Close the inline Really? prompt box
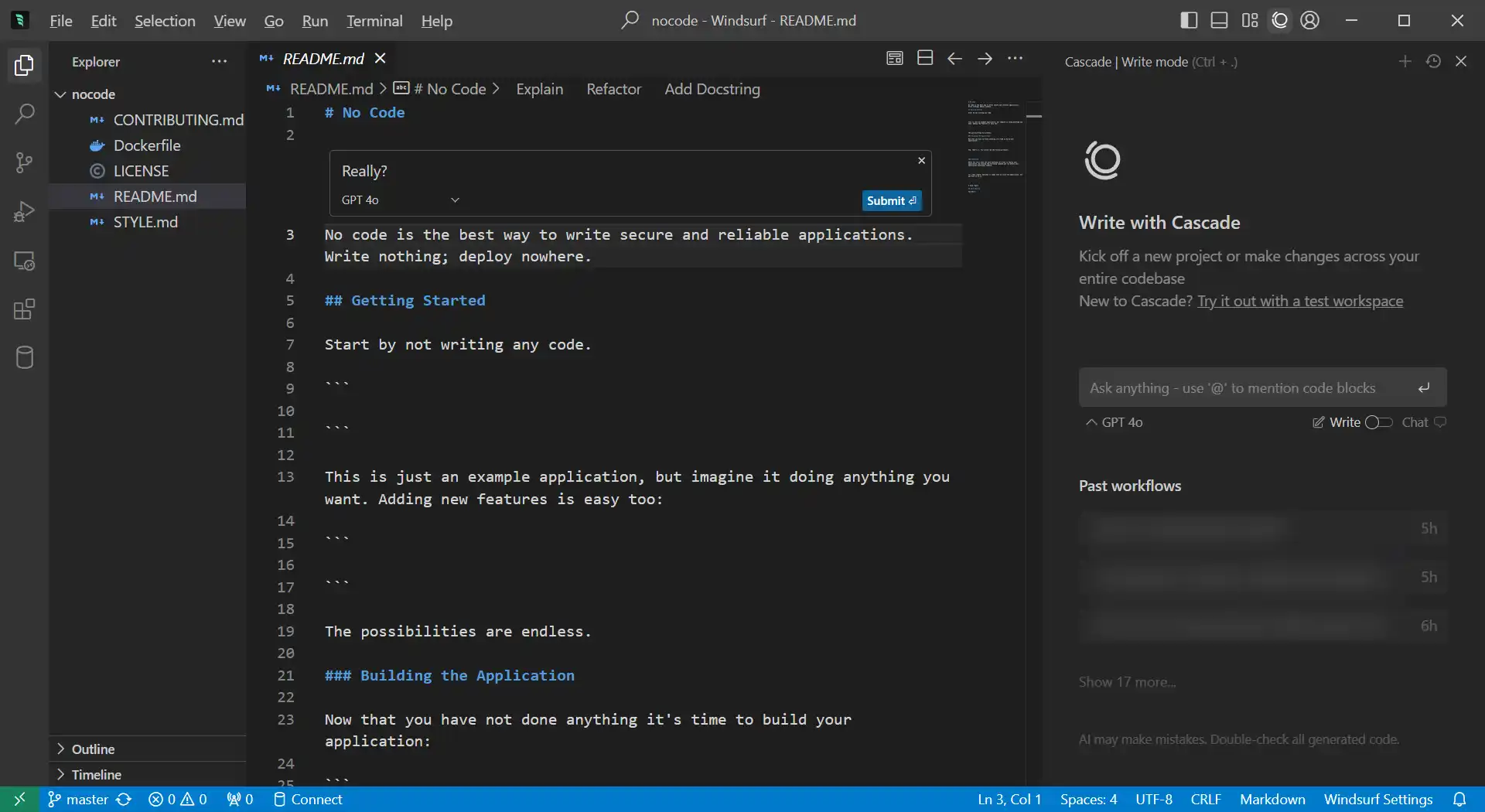Viewport: 1485px width, 812px height. (922, 161)
